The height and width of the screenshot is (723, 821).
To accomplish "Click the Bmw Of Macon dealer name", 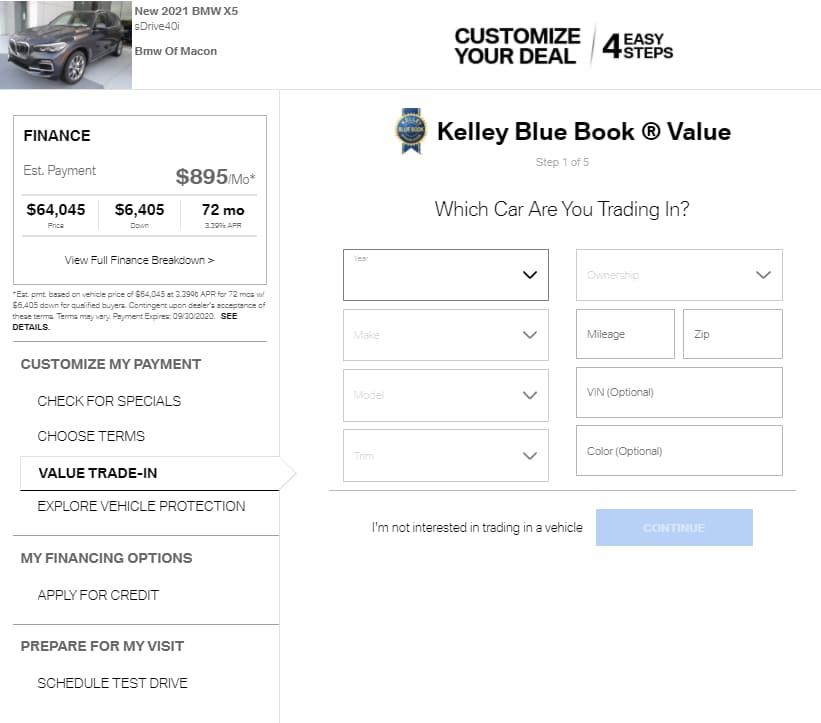I will pos(175,51).
